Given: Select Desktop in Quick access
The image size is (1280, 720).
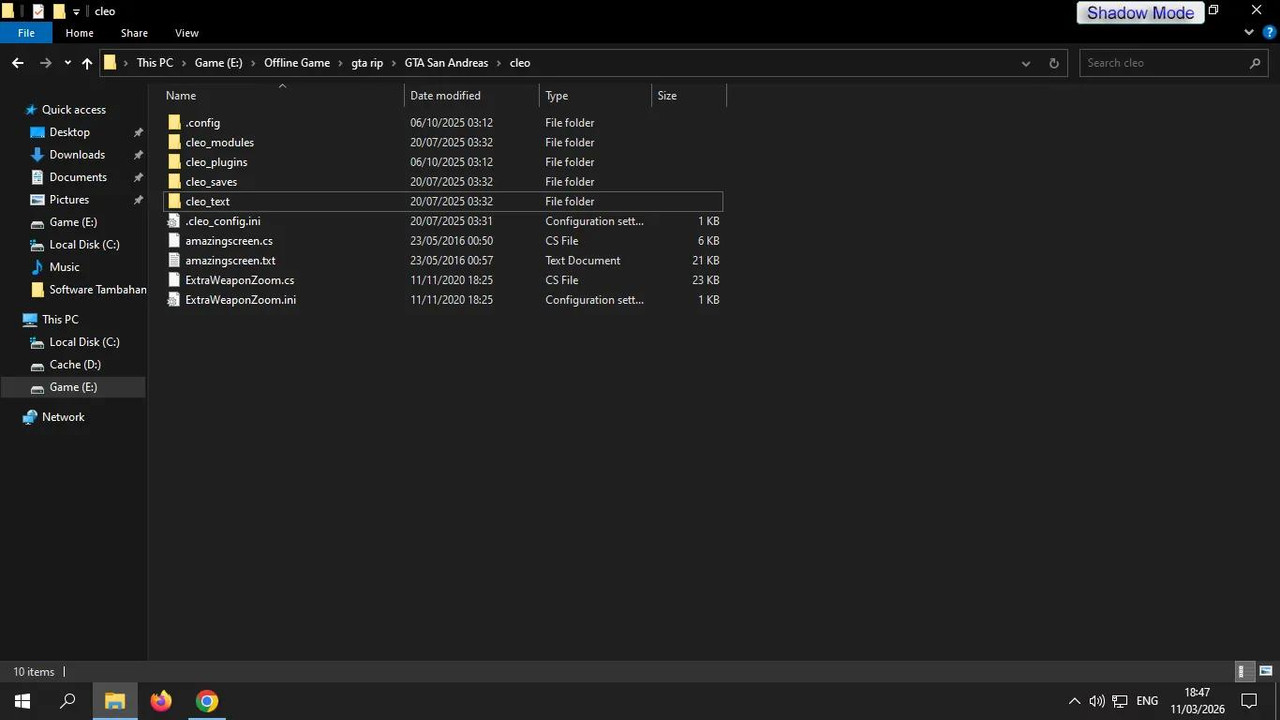Looking at the screenshot, I should 70,132.
